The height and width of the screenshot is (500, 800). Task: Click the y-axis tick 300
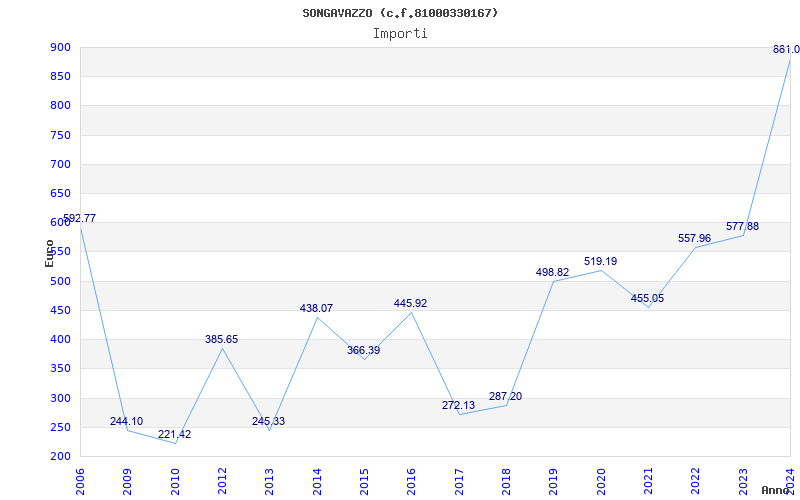[60, 398]
